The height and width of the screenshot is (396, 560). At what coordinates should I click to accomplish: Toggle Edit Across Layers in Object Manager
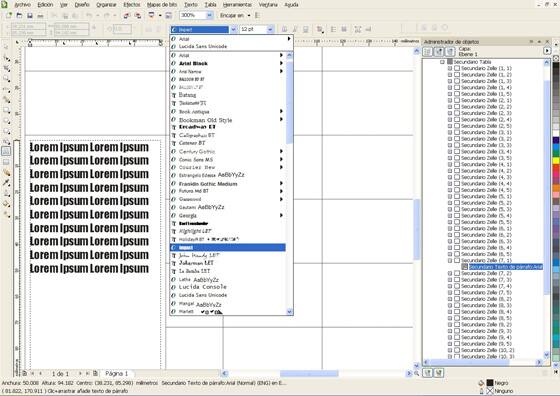pyautogui.click(x=439, y=52)
